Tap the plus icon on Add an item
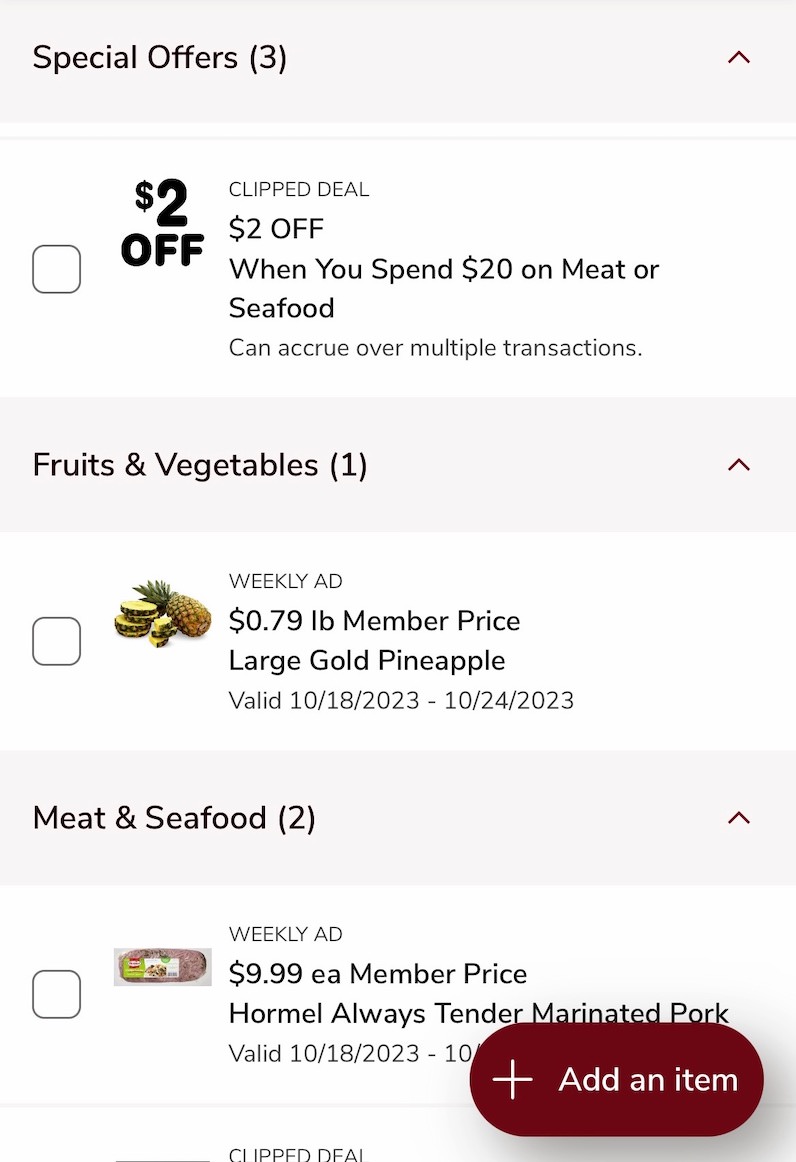The height and width of the screenshot is (1162, 796). (x=513, y=1080)
